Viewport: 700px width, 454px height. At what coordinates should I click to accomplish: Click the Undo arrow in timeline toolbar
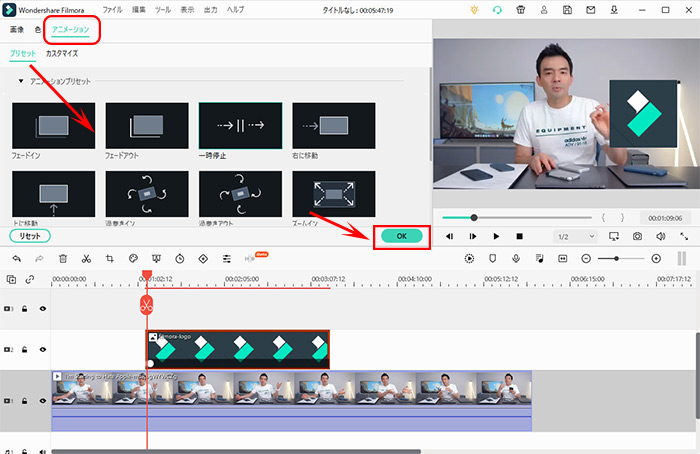[17, 258]
